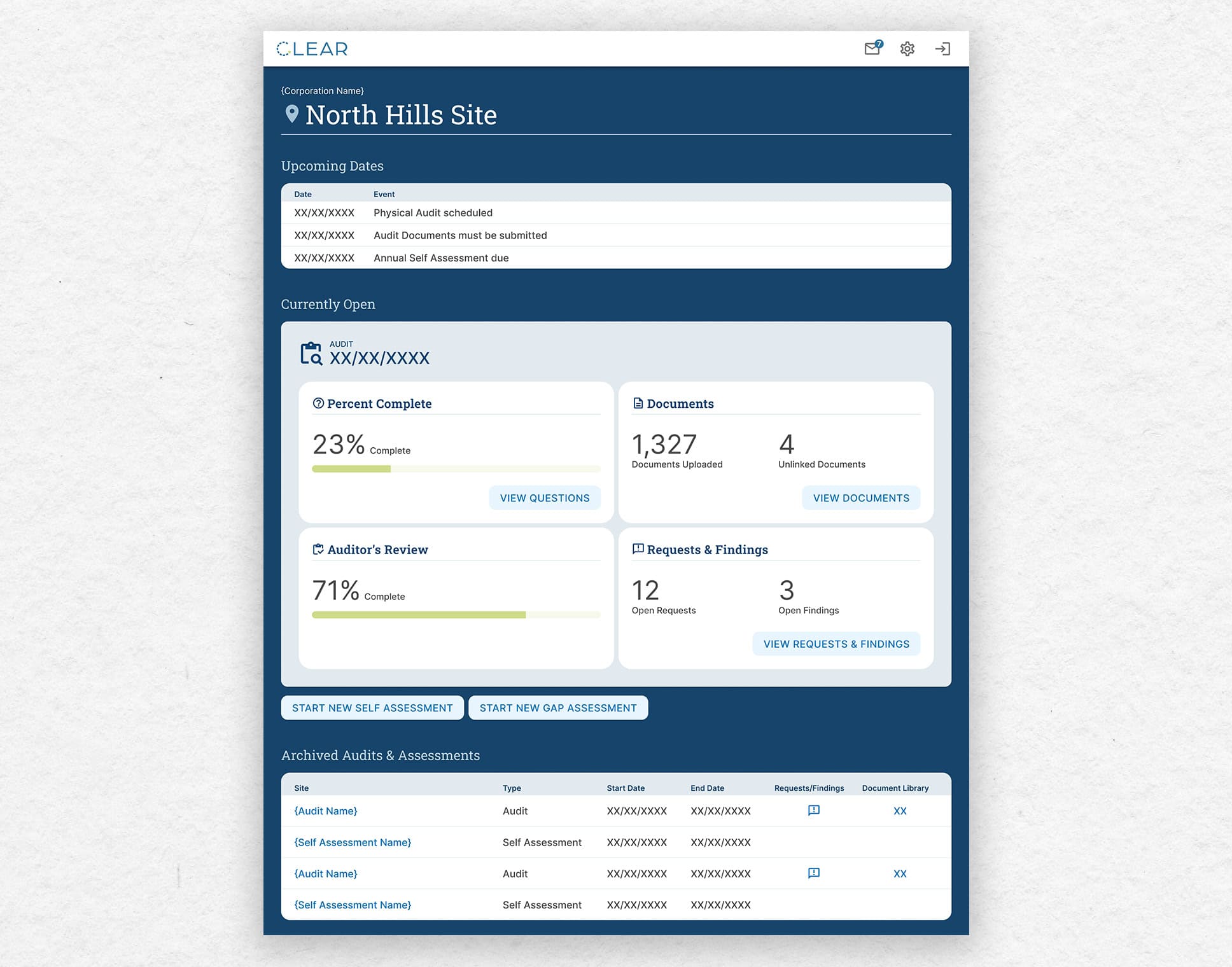
Task: Start New Self Assessment
Action: (372, 708)
